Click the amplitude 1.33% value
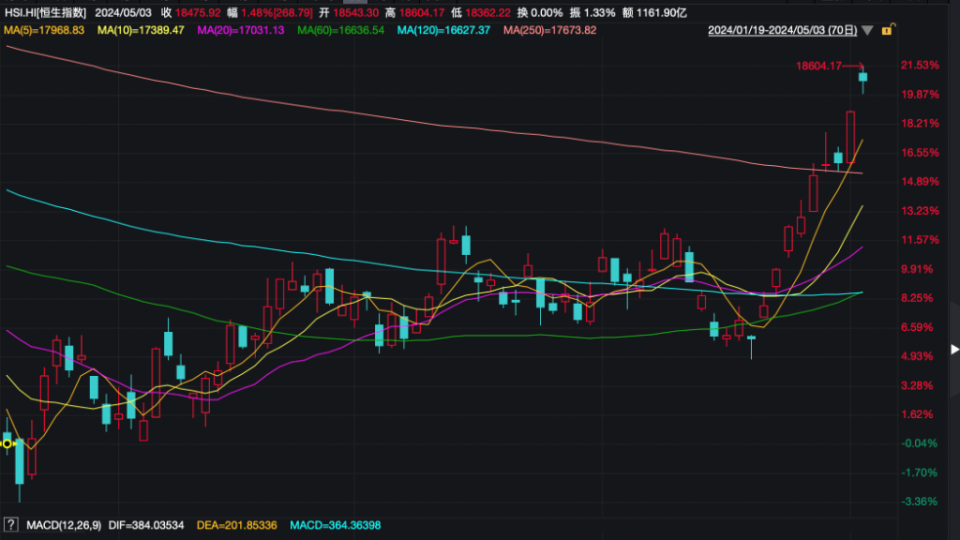The width and height of the screenshot is (960, 540). 599,13
